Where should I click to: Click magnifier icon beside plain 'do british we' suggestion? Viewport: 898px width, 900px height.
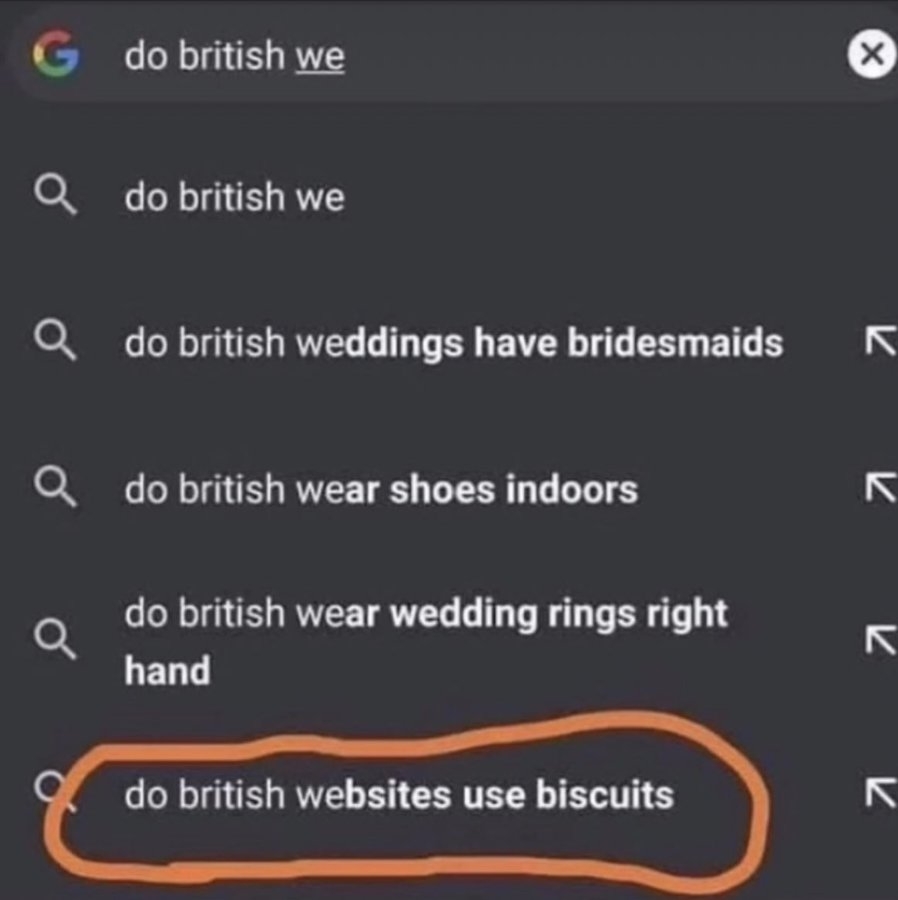coord(54,197)
